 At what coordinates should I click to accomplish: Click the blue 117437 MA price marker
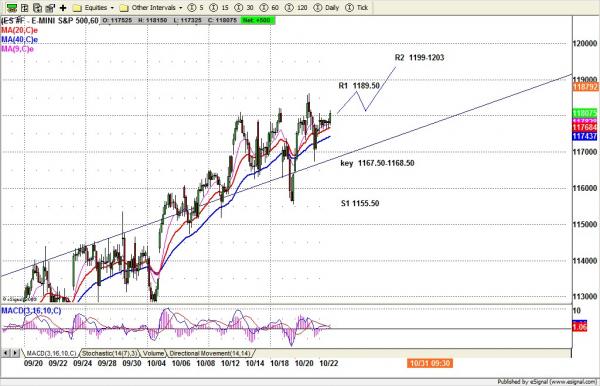[585, 136]
